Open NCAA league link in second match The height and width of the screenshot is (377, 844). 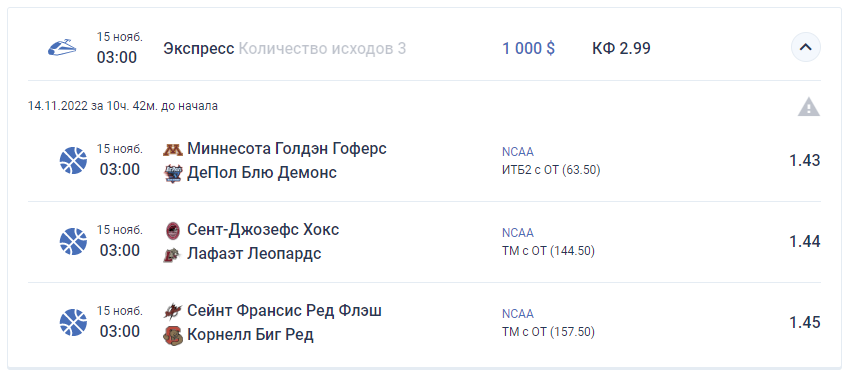click(x=518, y=233)
